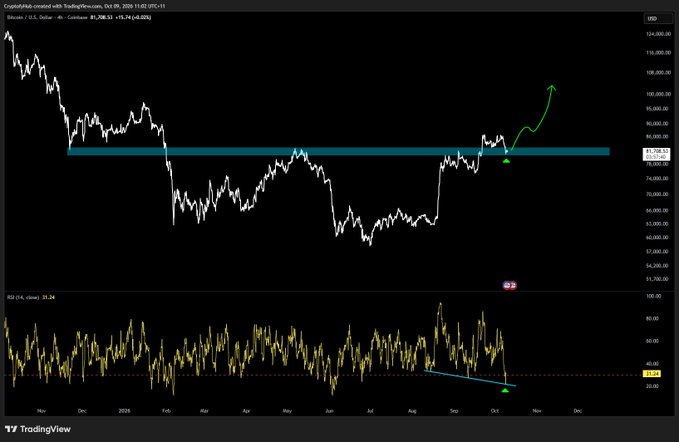This screenshot has width=679, height=442.
Task: Click the 124,000.00 price axis label
Action: (x=658, y=34)
